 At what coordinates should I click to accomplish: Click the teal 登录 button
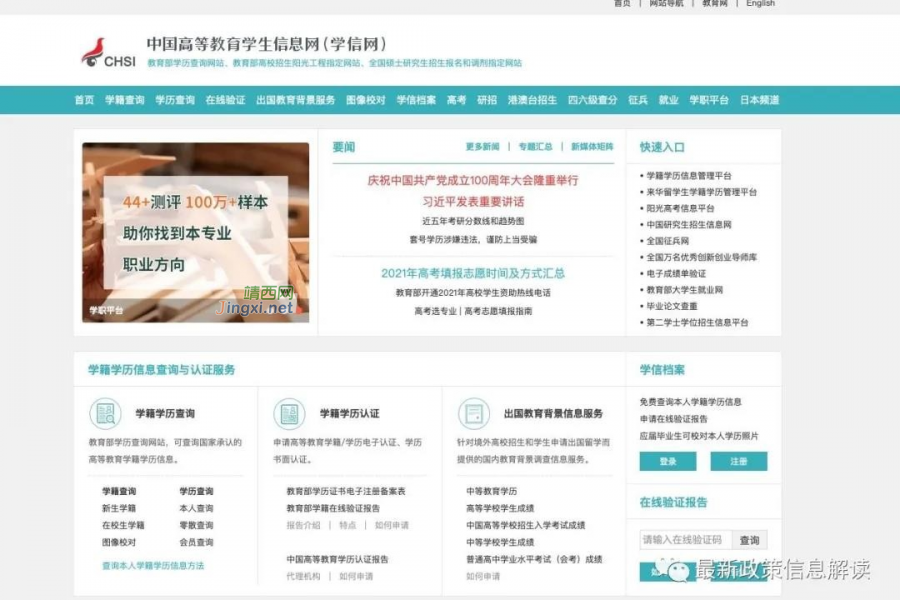click(x=667, y=461)
